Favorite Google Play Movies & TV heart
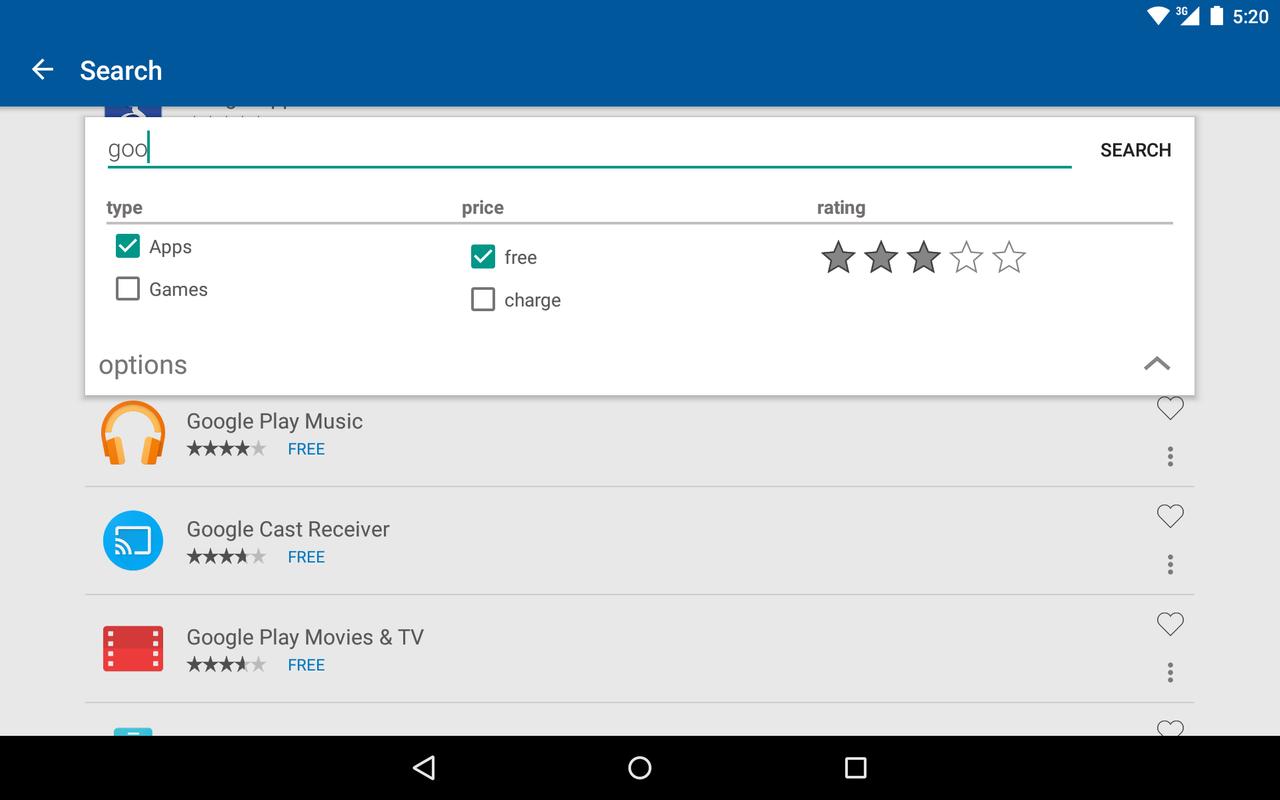The width and height of the screenshot is (1280, 800). pos(1170,624)
